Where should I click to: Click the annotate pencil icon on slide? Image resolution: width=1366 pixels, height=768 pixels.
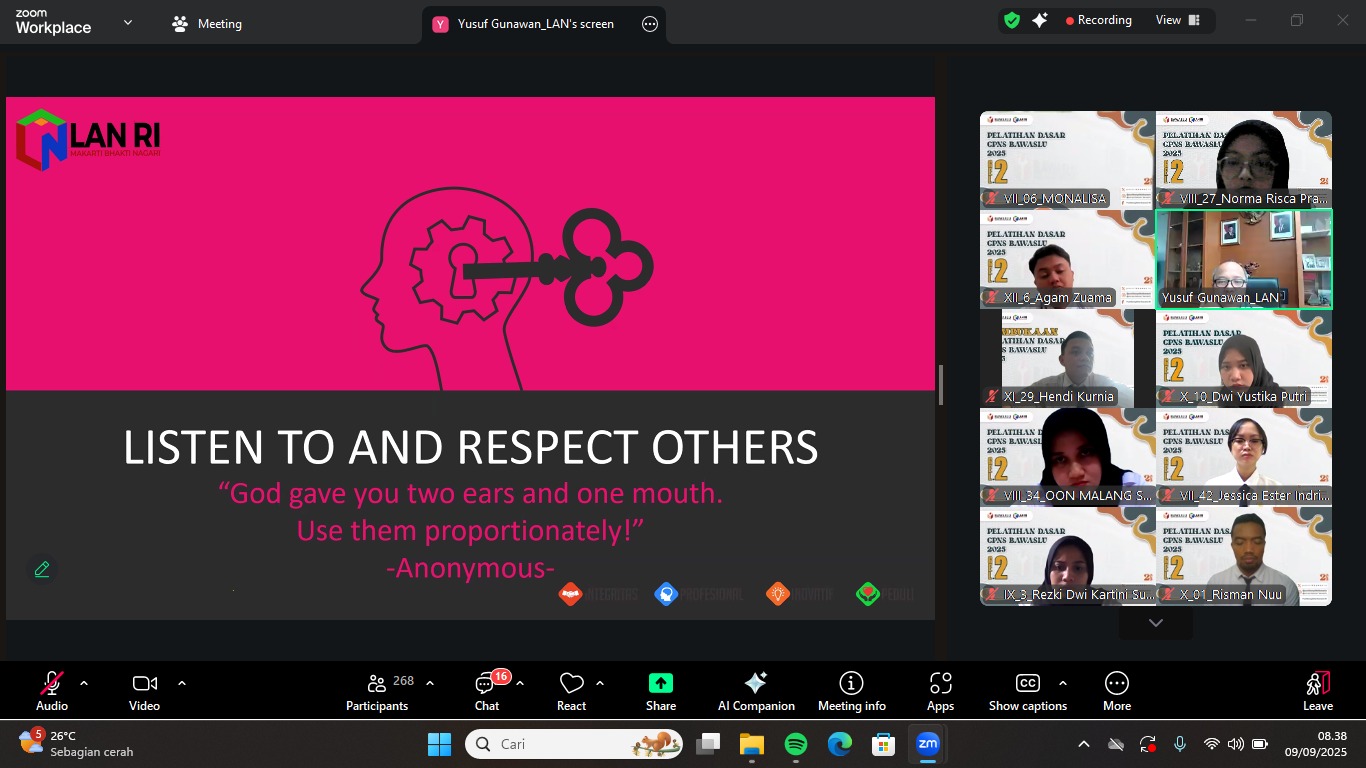(42, 569)
